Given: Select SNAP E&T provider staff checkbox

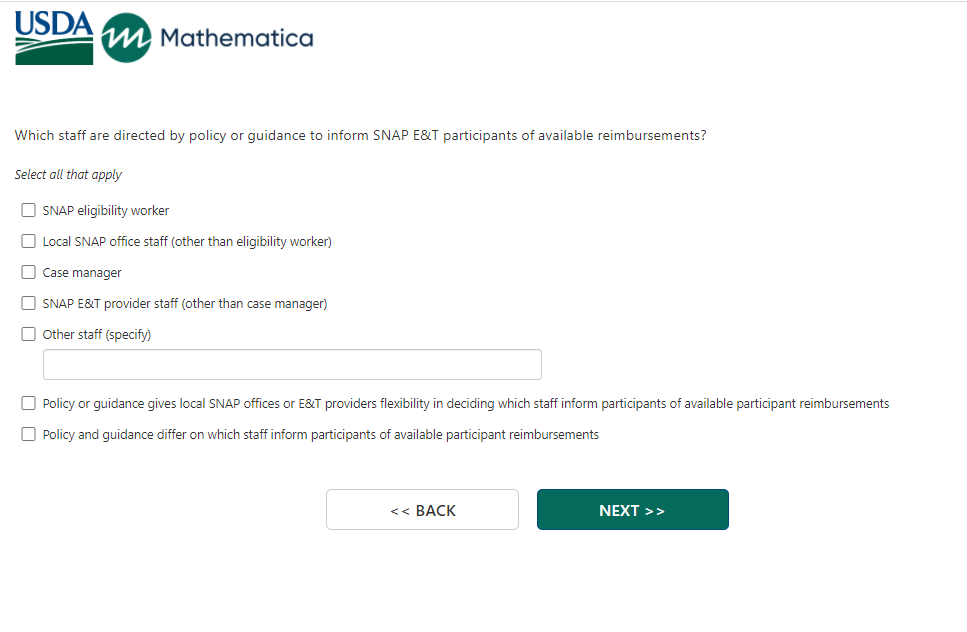Looking at the screenshot, I should point(28,303).
